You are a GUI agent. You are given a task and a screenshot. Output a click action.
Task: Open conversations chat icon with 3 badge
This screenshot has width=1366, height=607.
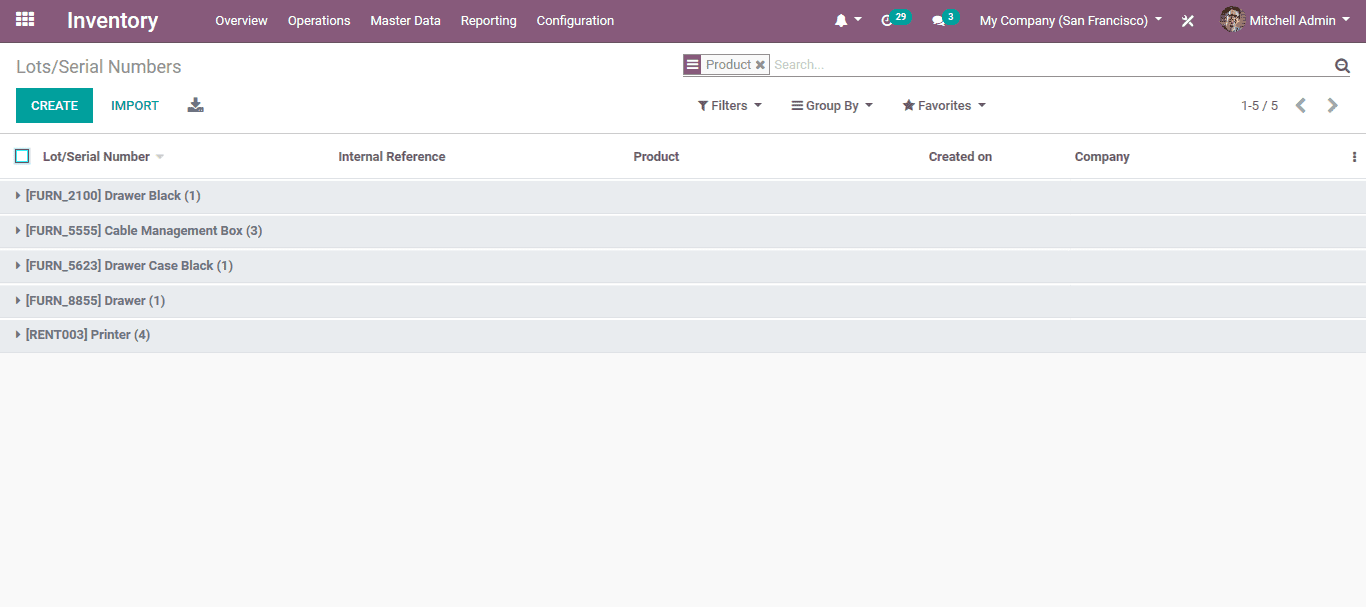pyautogui.click(x=938, y=21)
